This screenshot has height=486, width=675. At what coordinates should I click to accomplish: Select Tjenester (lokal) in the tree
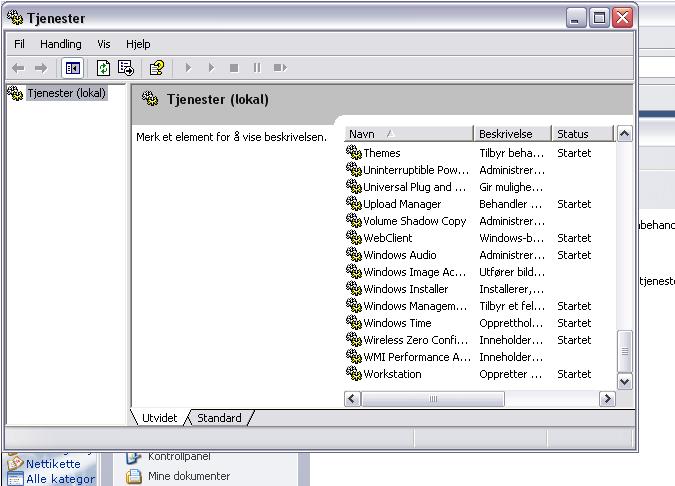click(x=66, y=93)
